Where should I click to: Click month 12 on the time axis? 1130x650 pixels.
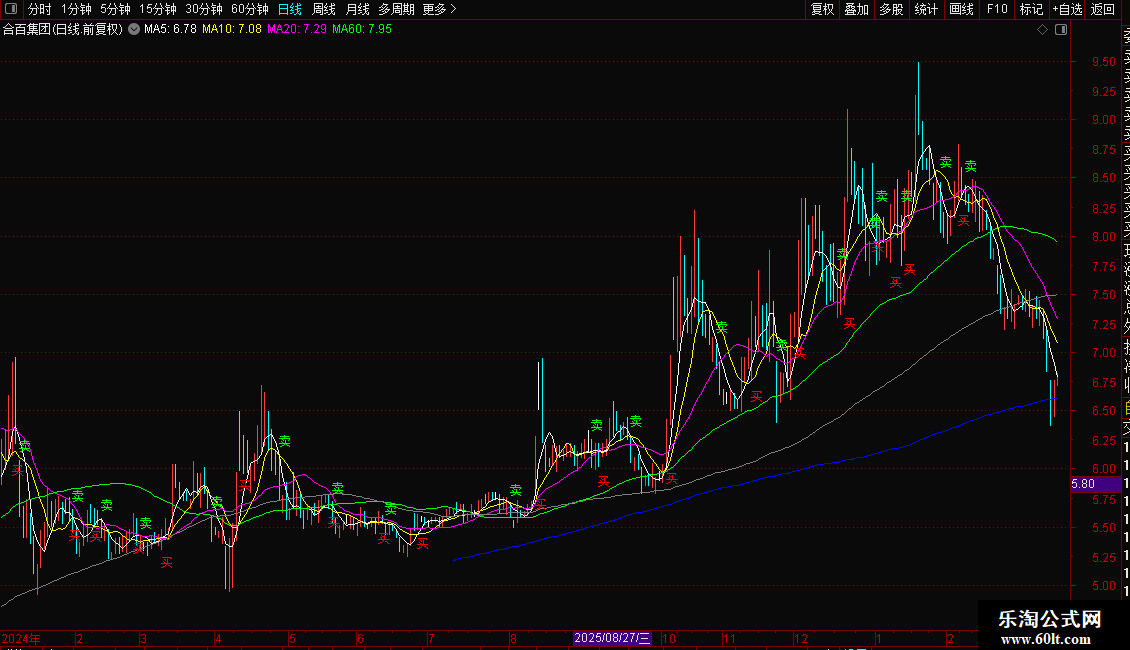pos(801,638)
